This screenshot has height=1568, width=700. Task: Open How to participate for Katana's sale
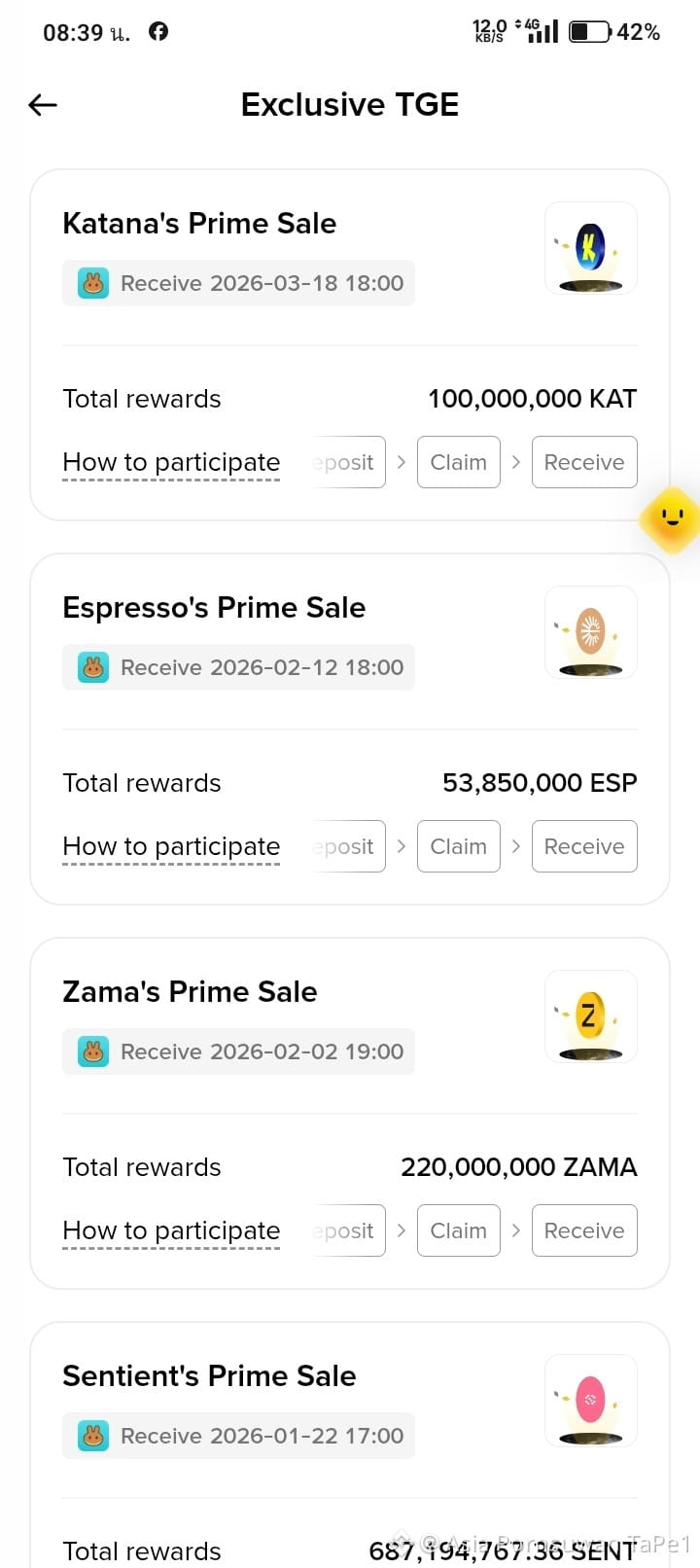coord(171,463)
